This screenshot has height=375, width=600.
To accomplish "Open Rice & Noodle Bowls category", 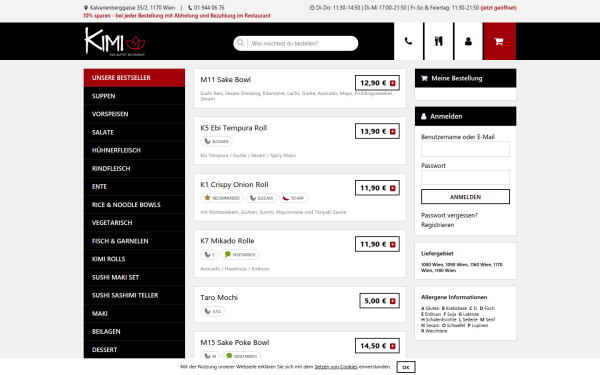I will (134, 205).
